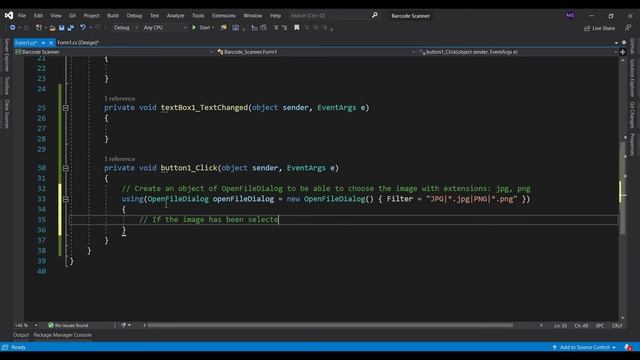Image resolution: width=640 pixels, height=360 pixels.
Task: Collapse the button1_Click method
Action: click(x=66, y=168)
